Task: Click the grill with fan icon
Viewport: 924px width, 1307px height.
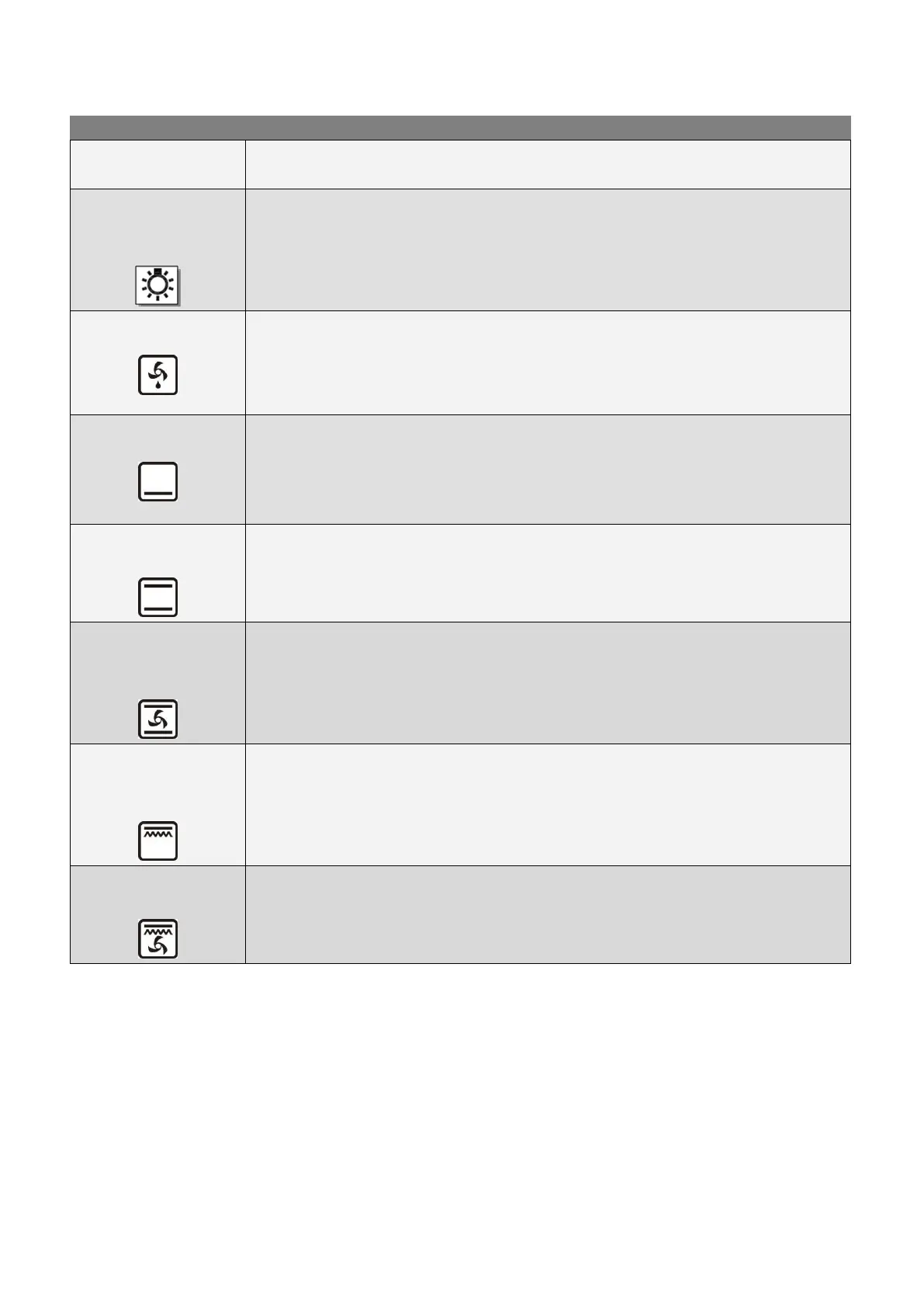Action: point(157,938)
